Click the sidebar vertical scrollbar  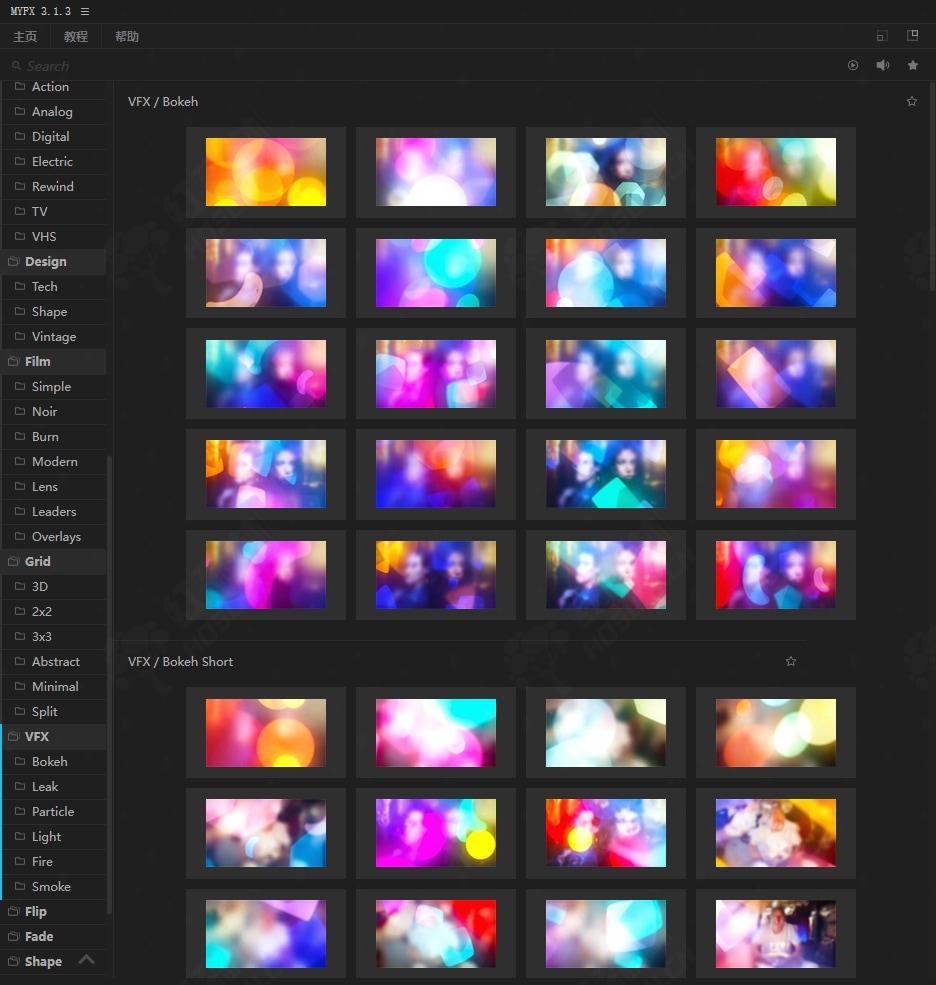tap(109, 685)
